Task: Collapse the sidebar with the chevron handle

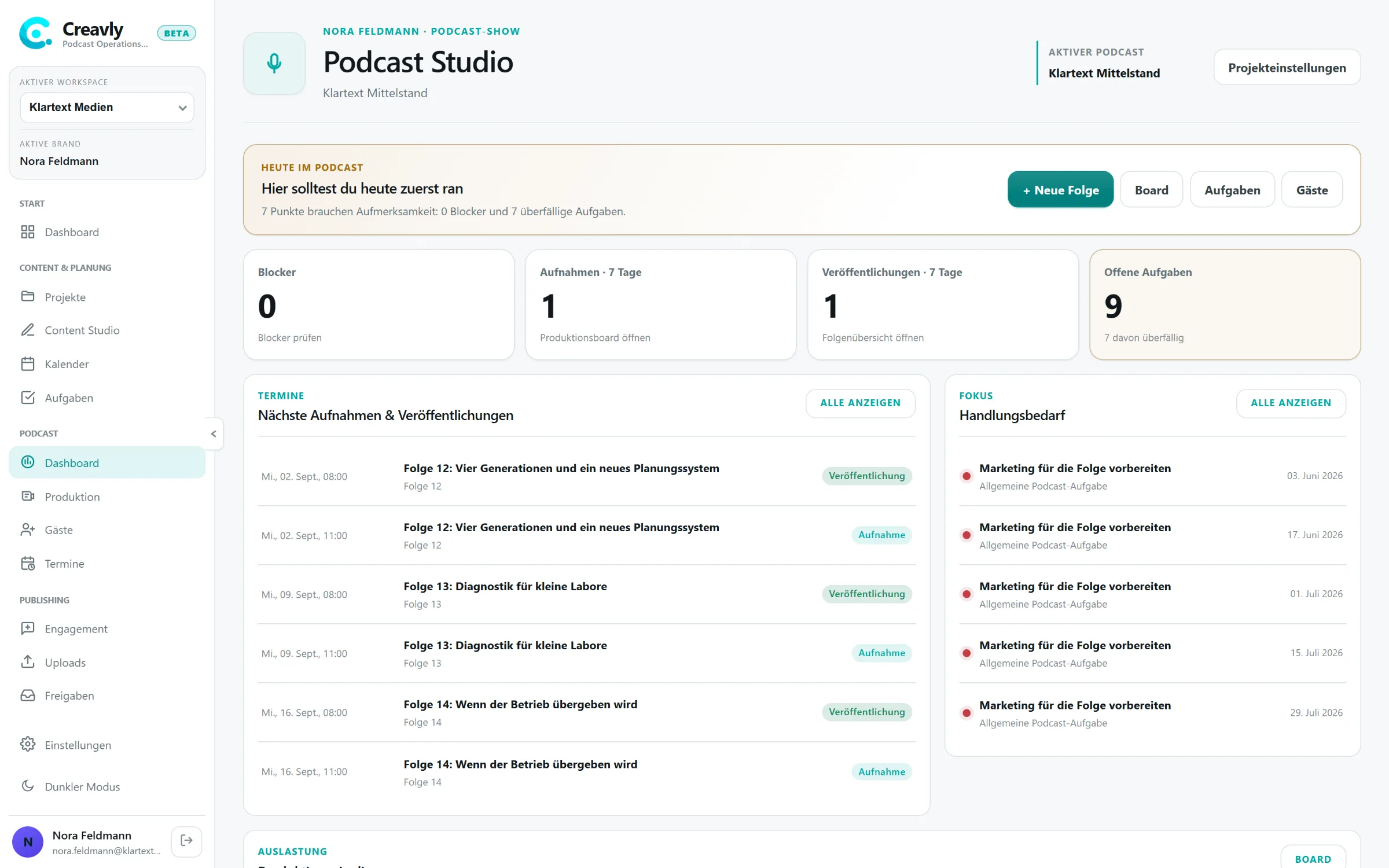Action: point(214,433)
